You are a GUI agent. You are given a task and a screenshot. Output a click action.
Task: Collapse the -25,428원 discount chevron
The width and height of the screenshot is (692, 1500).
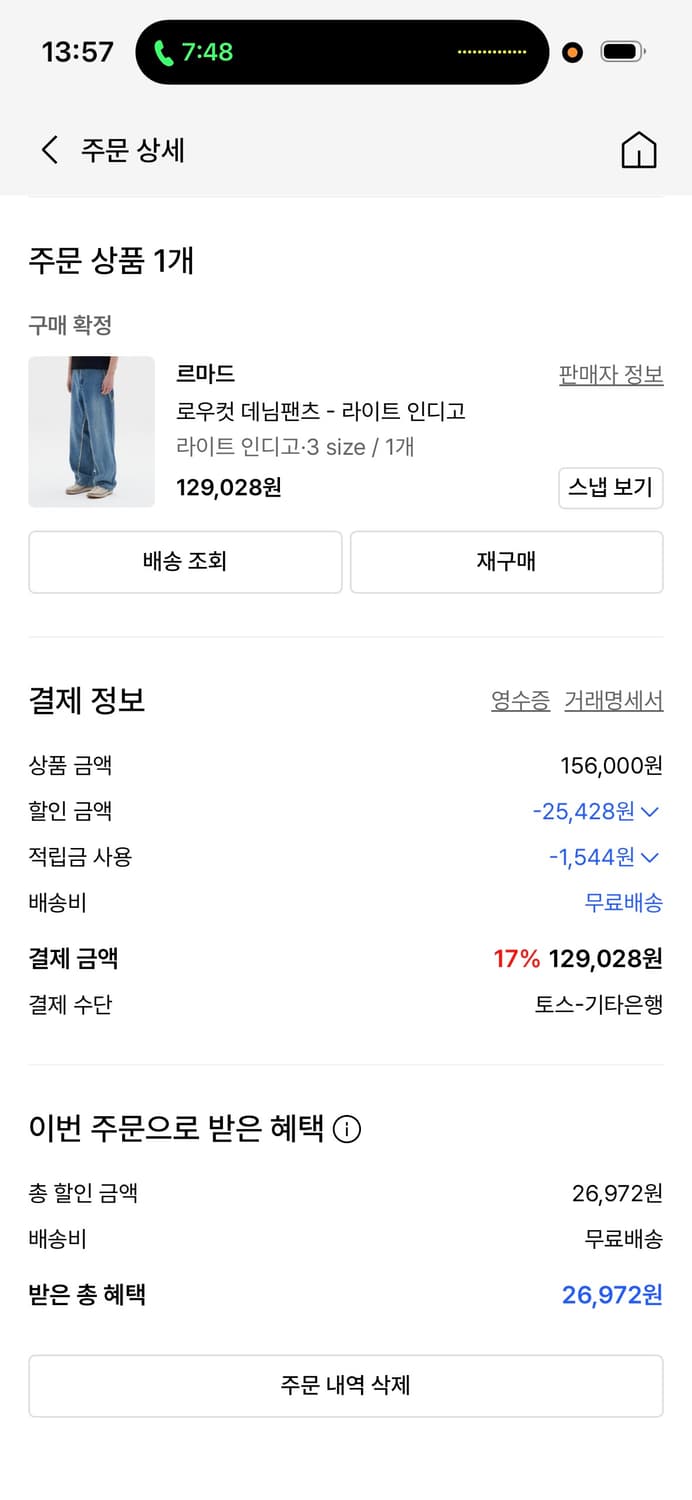pos(650,811)
